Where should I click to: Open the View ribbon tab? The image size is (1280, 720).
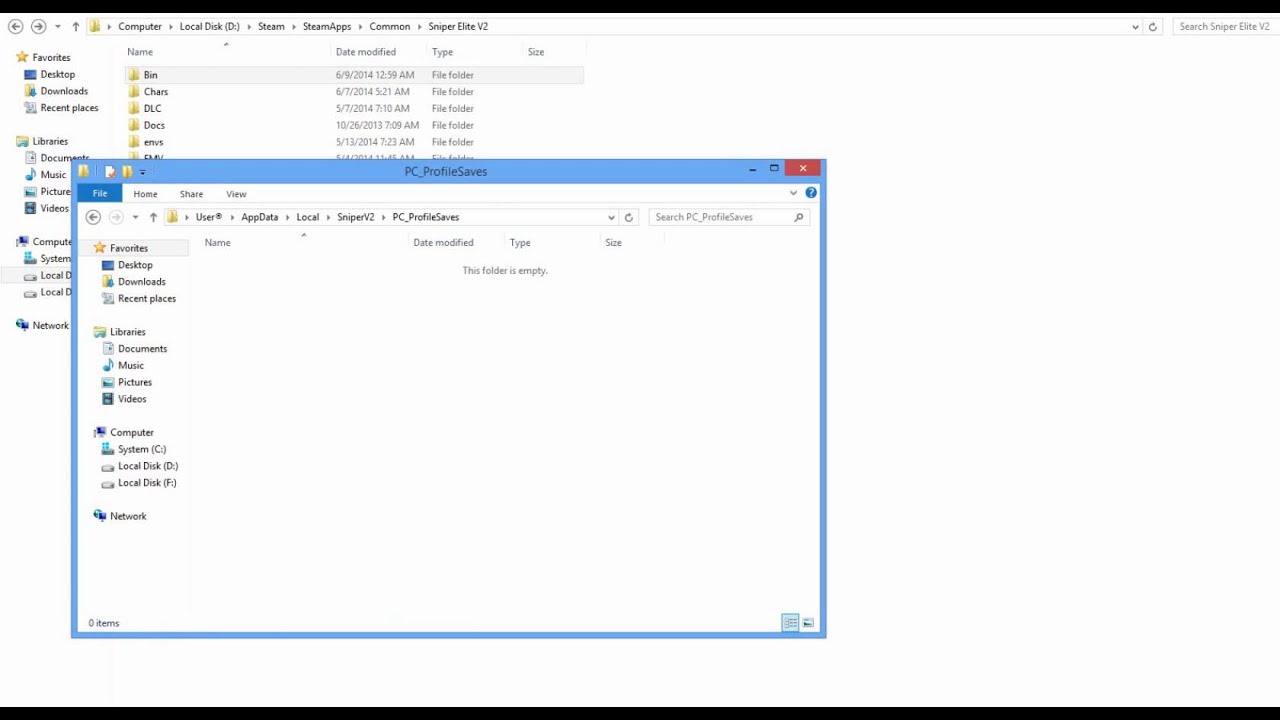(x=236, y=194)
